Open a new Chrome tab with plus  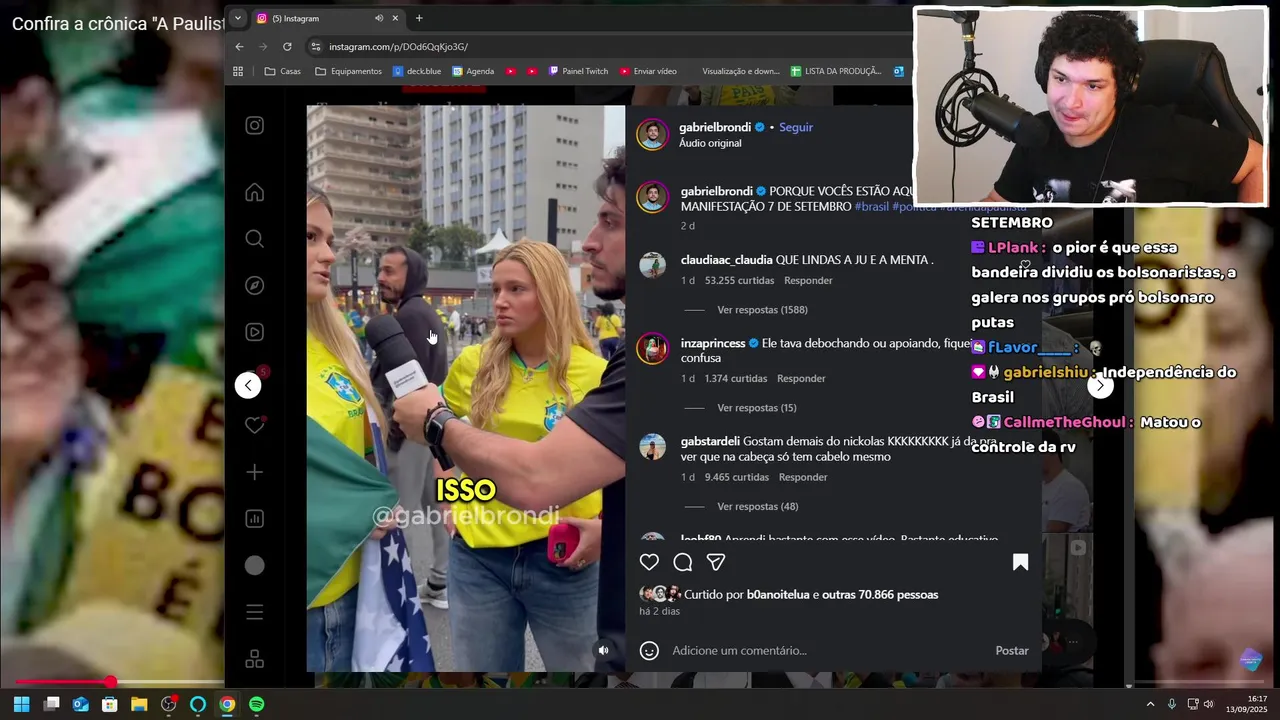pos(419,18)
